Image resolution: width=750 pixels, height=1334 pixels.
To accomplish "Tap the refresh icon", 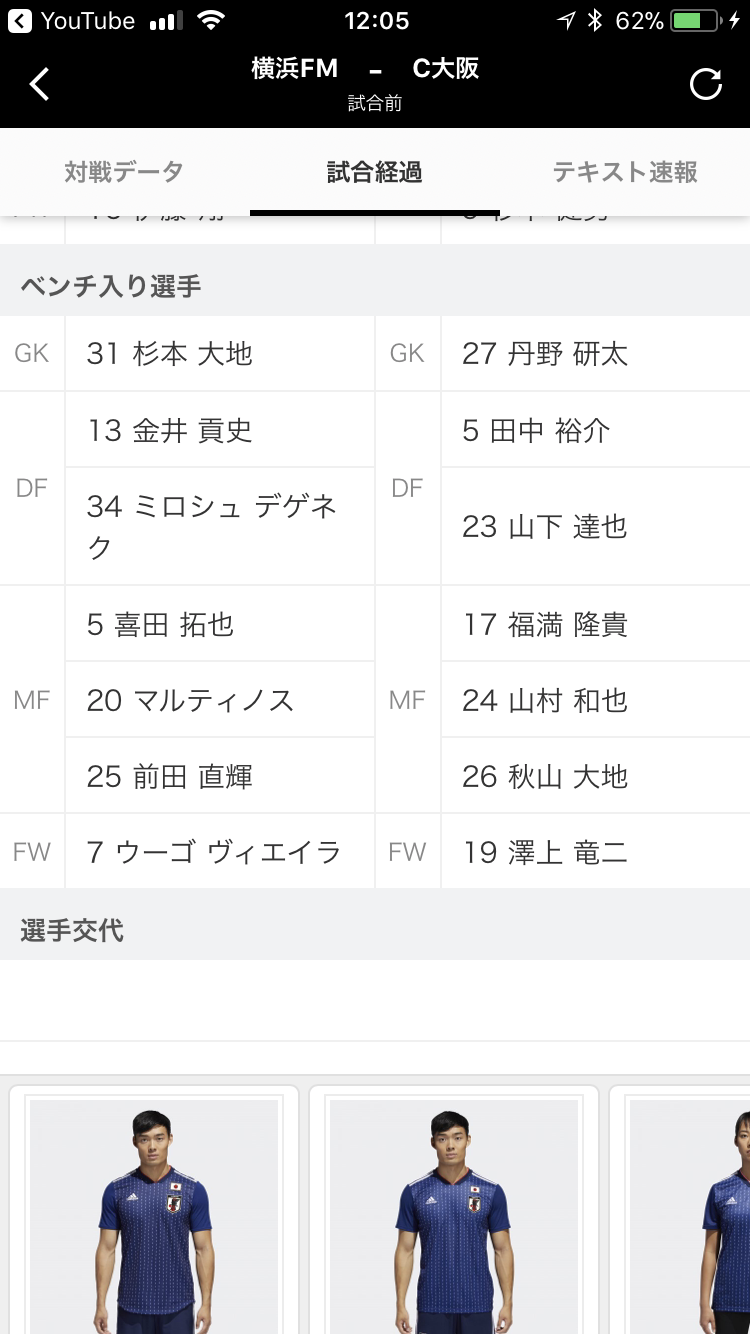I will tap(705, 84).
